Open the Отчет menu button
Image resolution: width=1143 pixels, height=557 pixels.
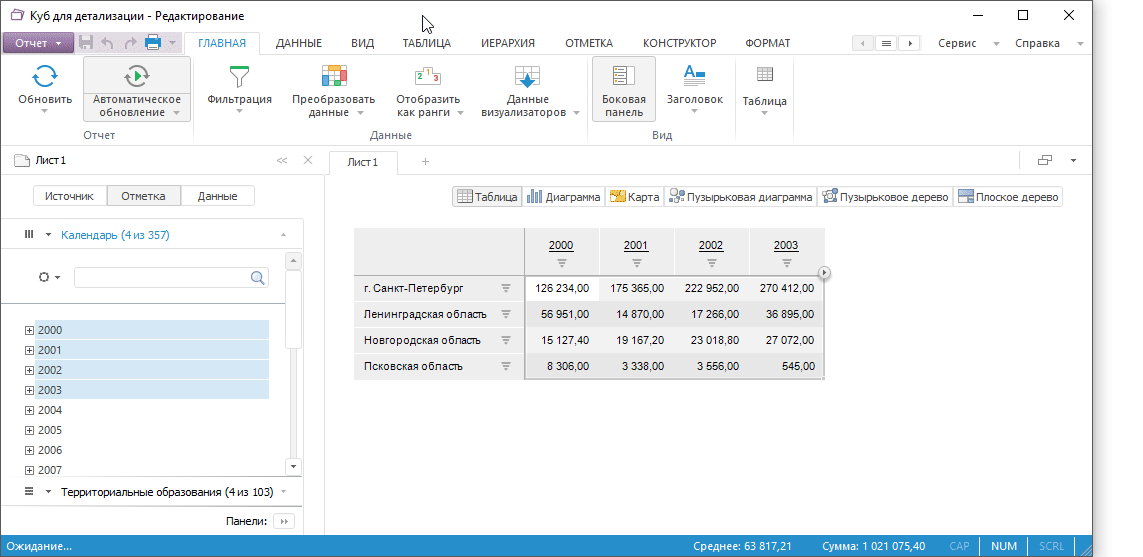[x=39, y=43]
